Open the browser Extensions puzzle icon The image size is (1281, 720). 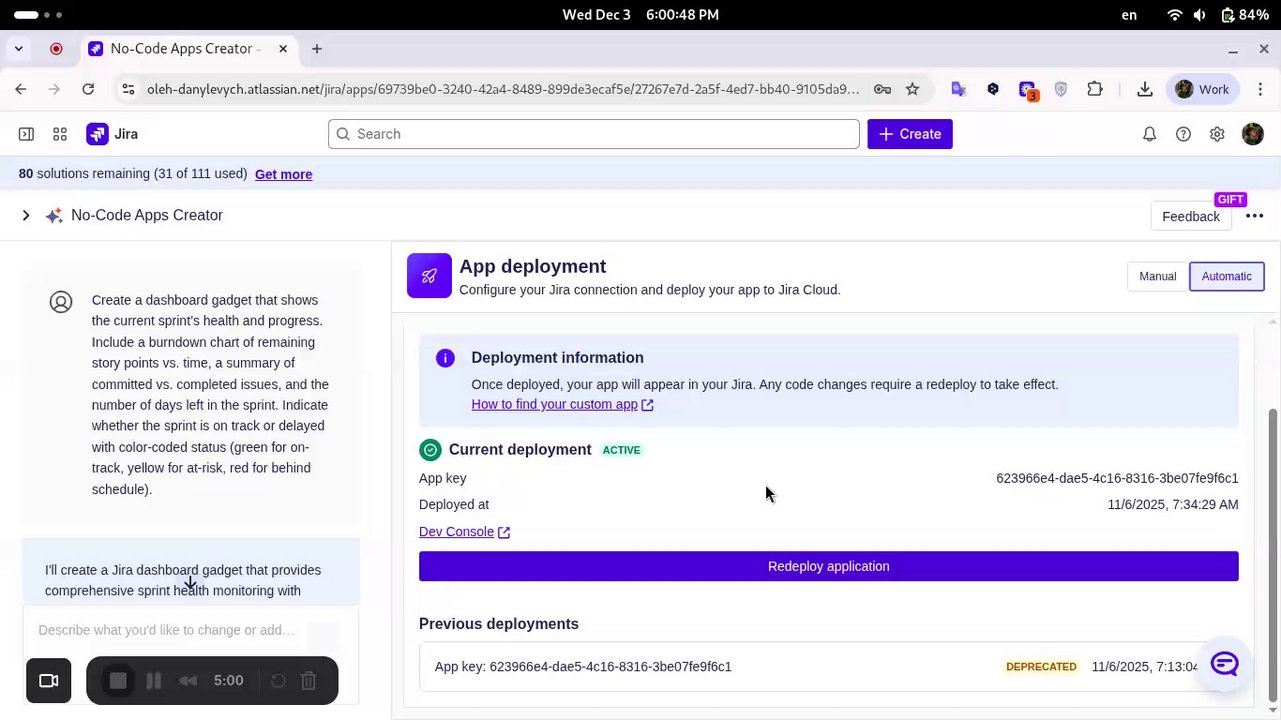(1095, 89)
